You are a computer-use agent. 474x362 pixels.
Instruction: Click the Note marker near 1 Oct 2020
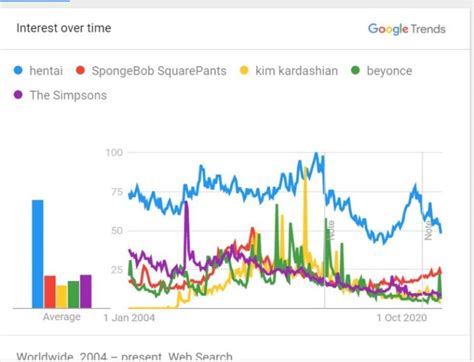[428, 230]
